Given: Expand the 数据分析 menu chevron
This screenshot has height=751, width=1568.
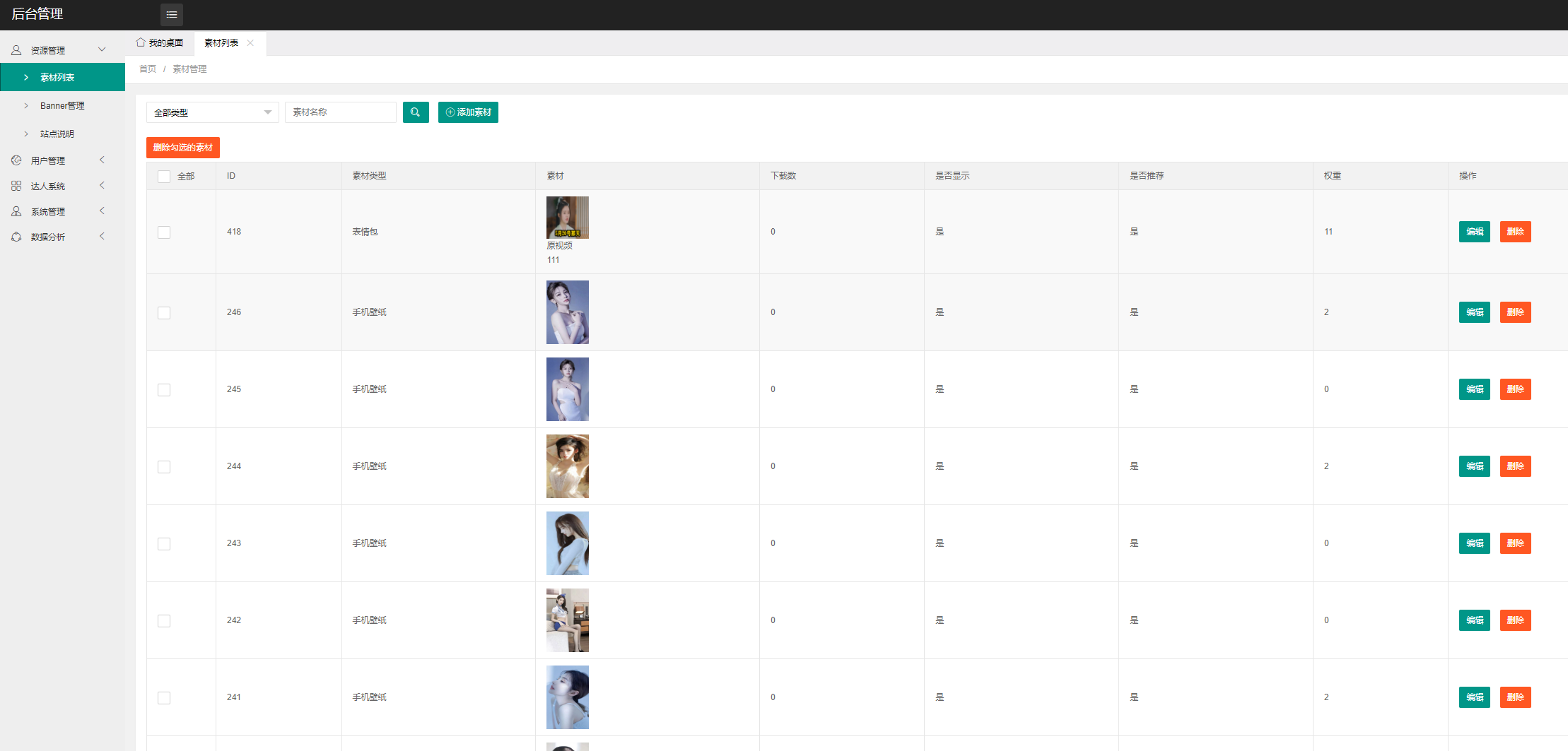Looking at the screenshot, I should click(x=102, y=236).
